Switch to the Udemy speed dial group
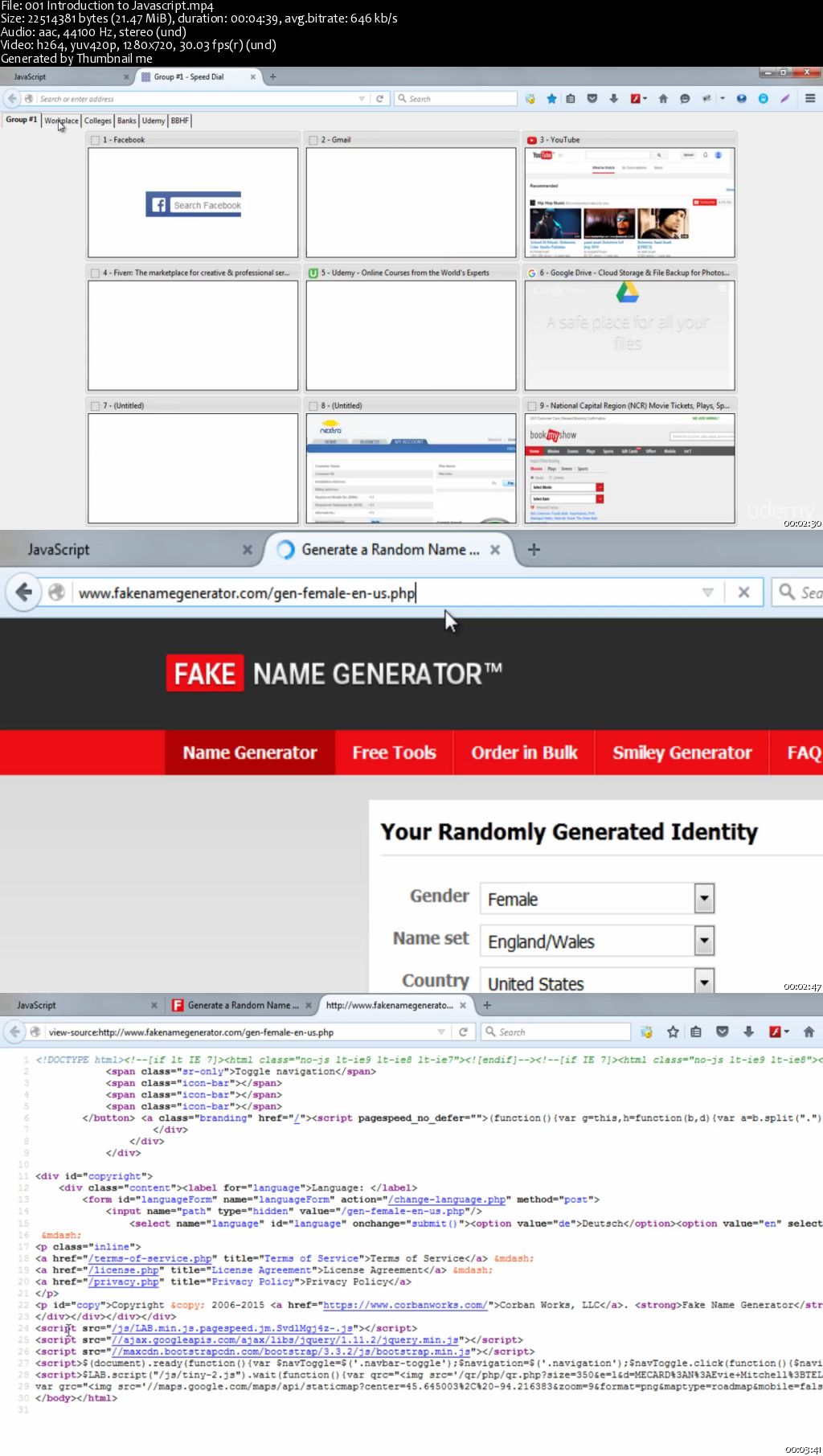823x1456 pixels. pyautogui.click(x=154, y=121)
